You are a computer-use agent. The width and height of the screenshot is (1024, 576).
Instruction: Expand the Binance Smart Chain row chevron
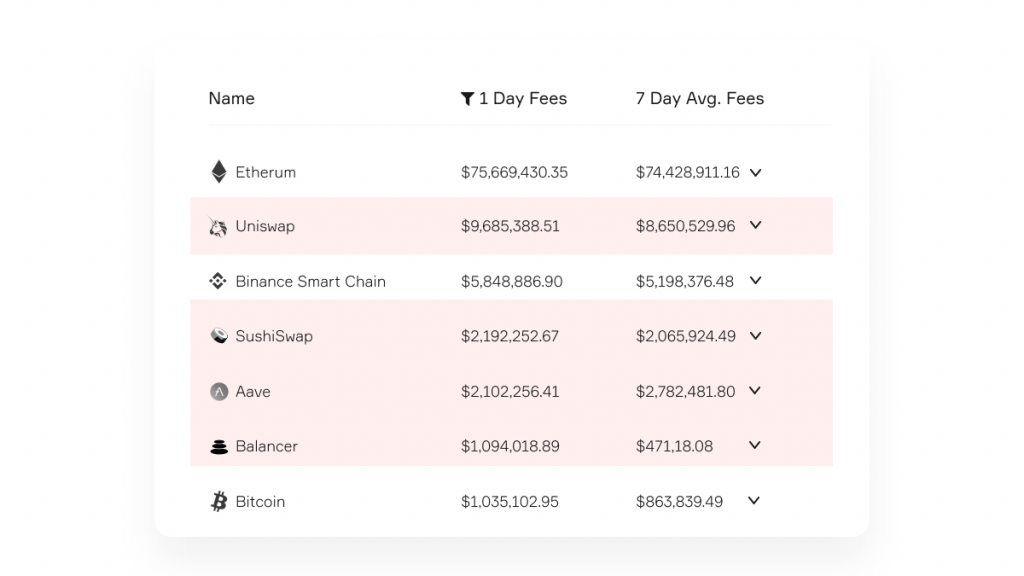[756, 281]
